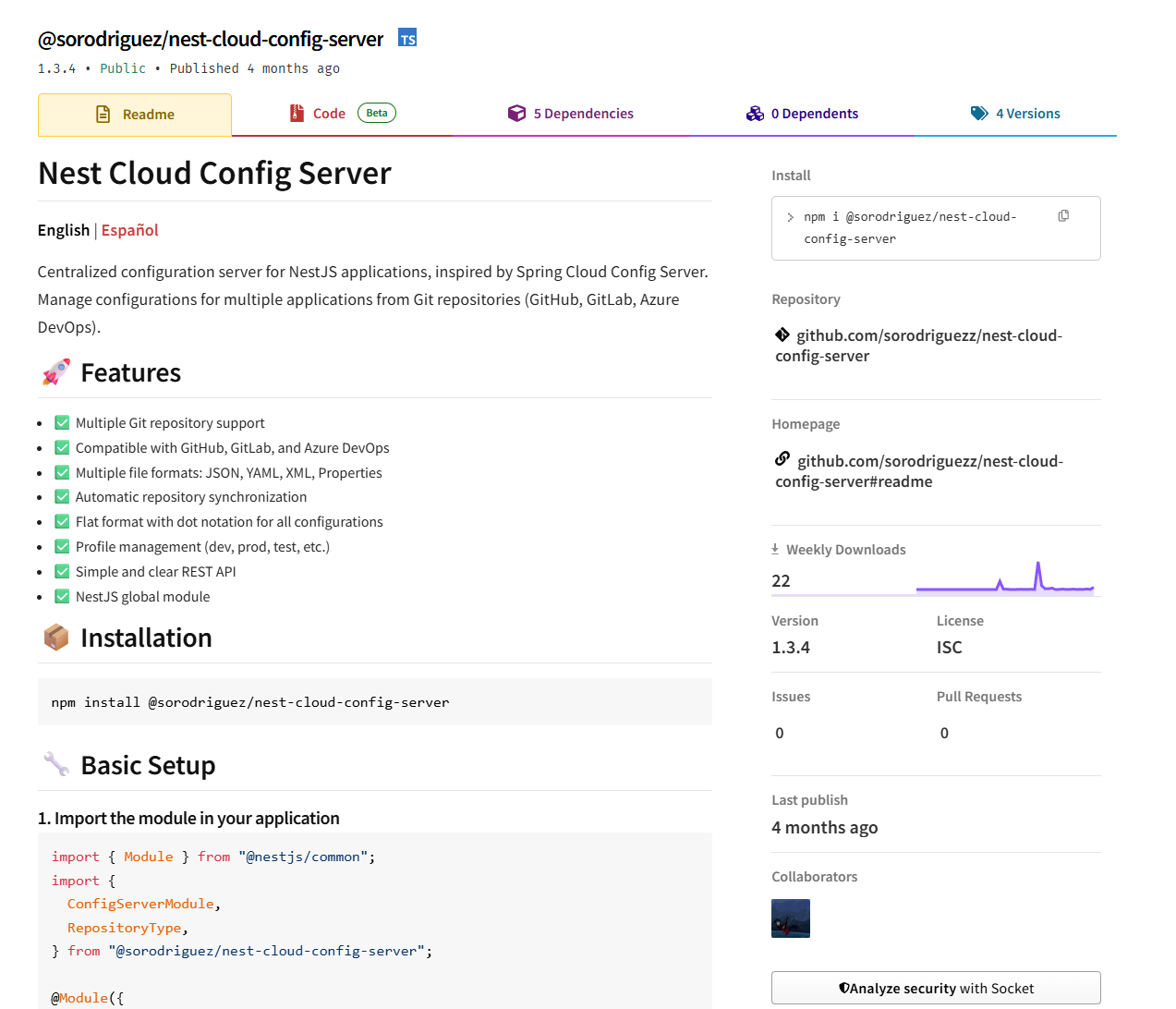Screen dimensions: 1176x1009
Task: Click checkmark next to Multiple file formats item
Action: point(62,472)
